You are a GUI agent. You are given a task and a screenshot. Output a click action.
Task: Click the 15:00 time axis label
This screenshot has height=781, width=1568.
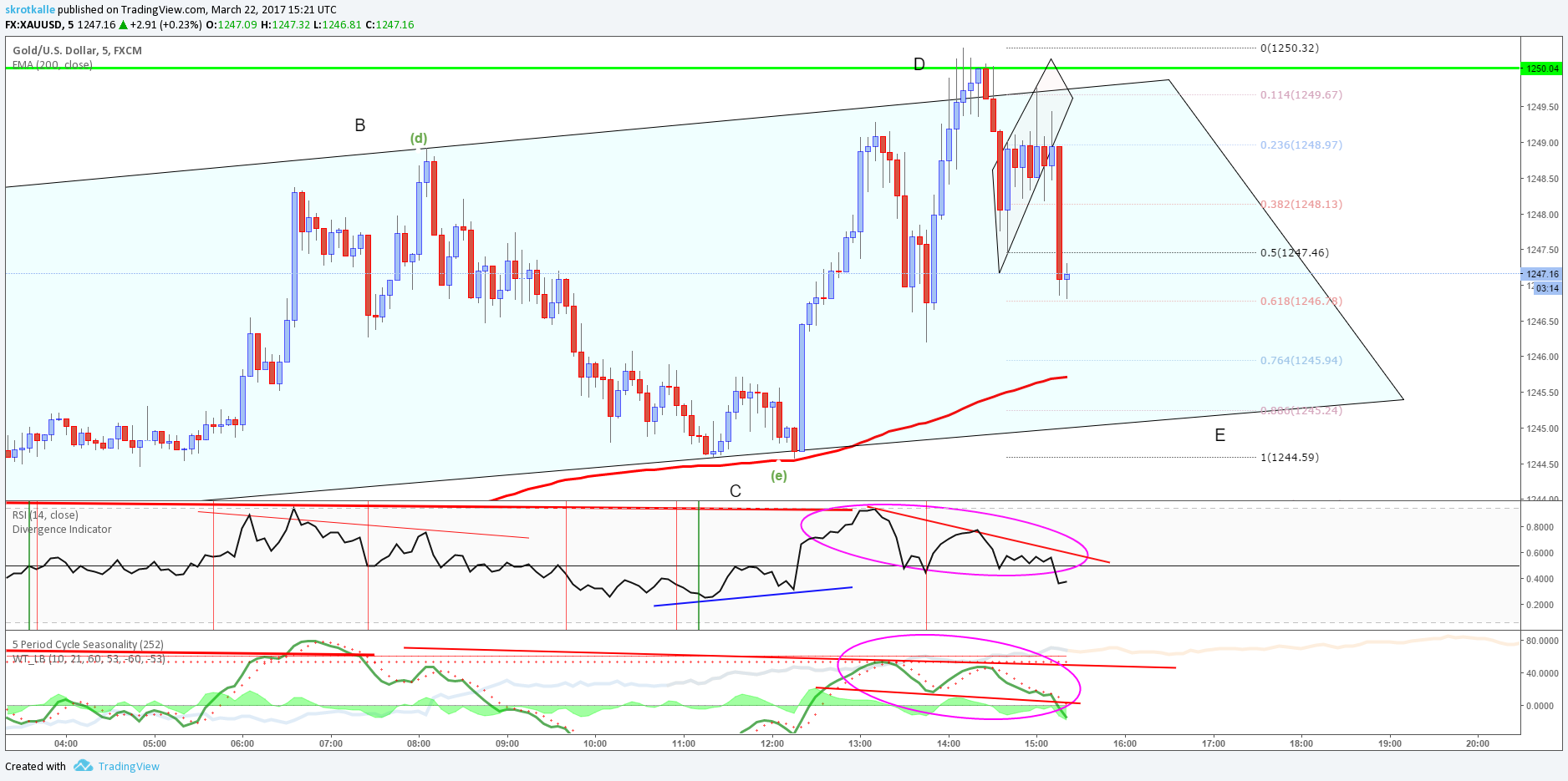(x=1036, y=743)
